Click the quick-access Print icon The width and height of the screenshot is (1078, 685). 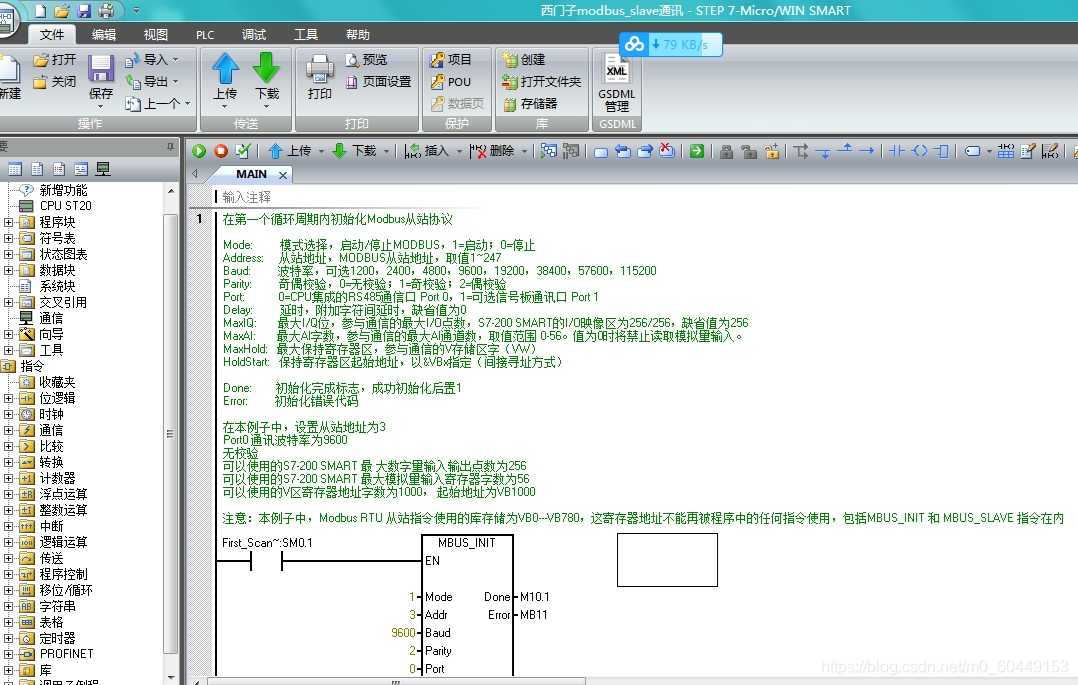click(106, 10)
